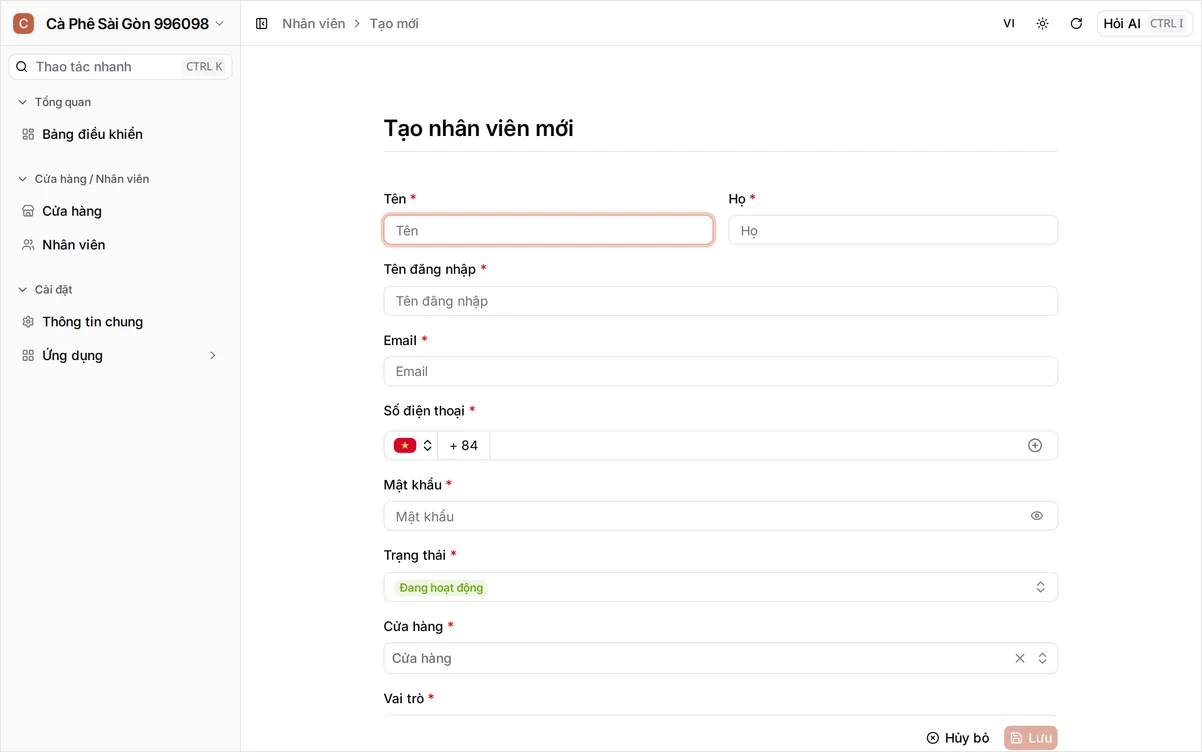Click Hủy bỏ to cancel

(x=958, y=738)
